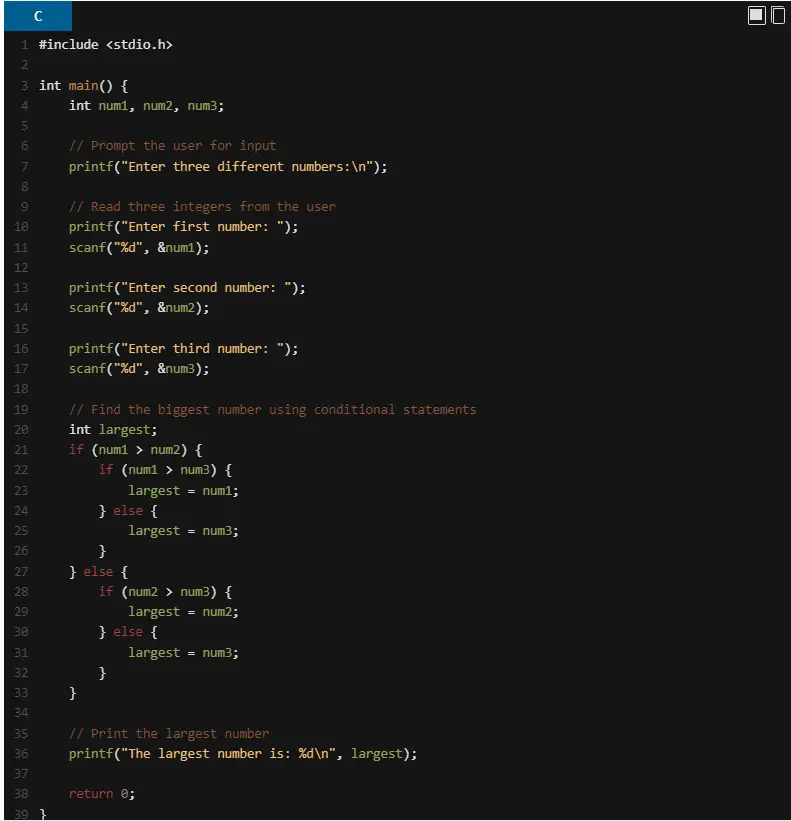The width and height of the screenshot is (791, 821).
Task: Click 'largest = num3;' on line 25
Action: pyautogui.click(x=183, y=531)
